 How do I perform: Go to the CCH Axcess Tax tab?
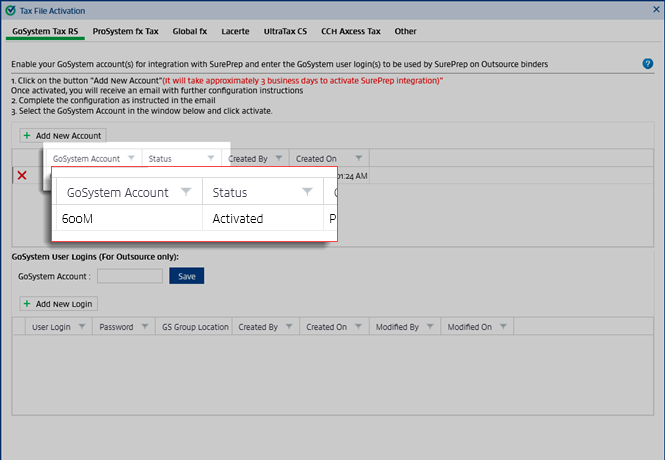pos(350,31)
